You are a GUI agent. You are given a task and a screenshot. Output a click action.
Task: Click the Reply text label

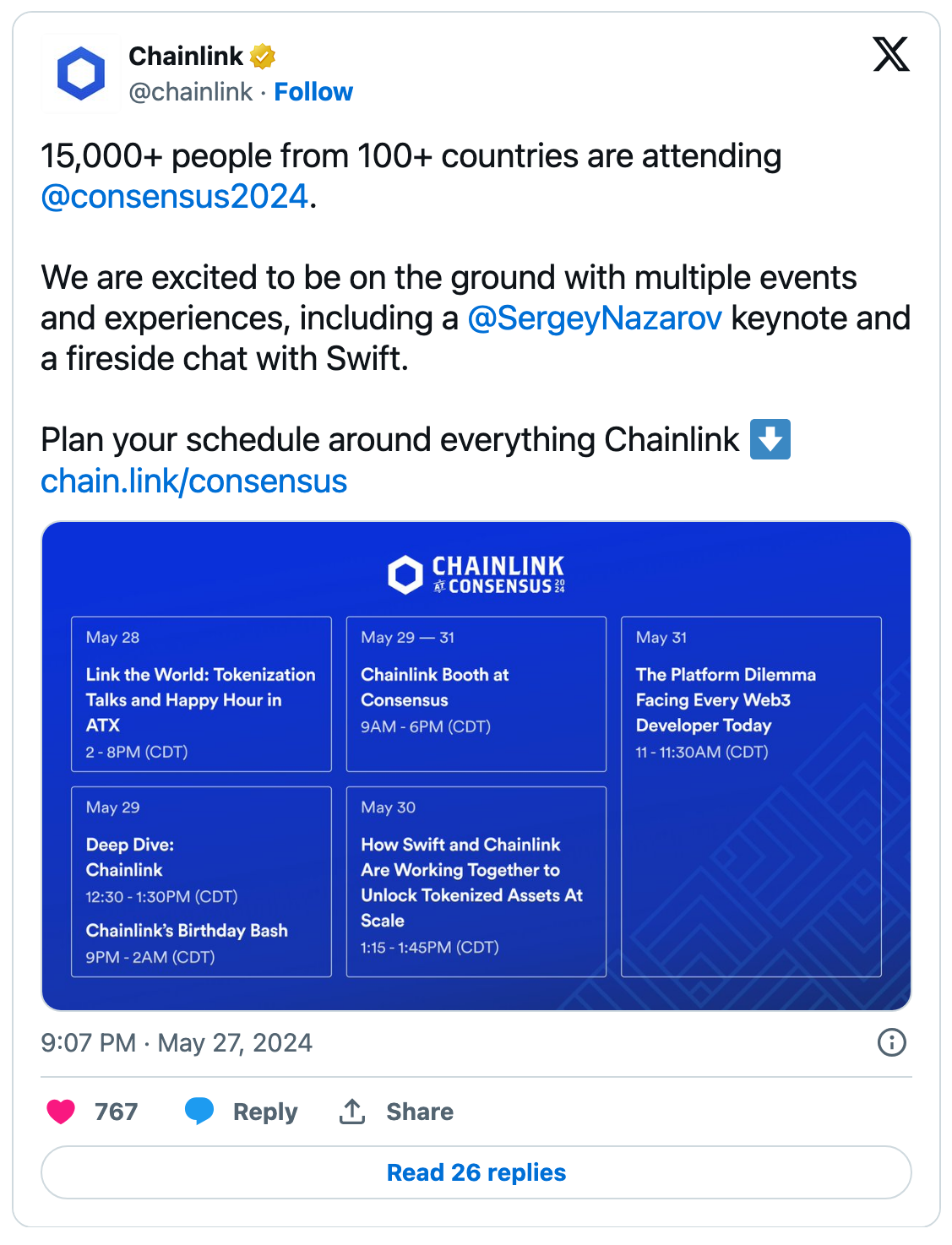(265, 1112)
